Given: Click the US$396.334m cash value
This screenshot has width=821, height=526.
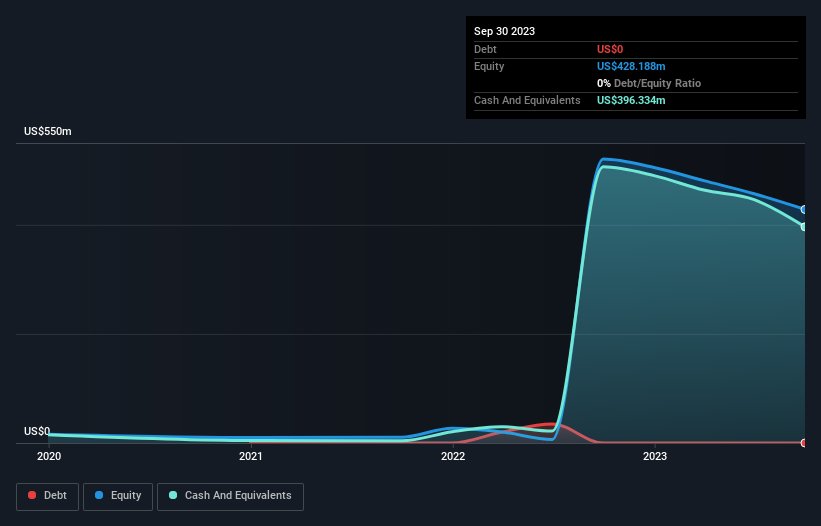Looking at the screenshot, I should [631, 100].
